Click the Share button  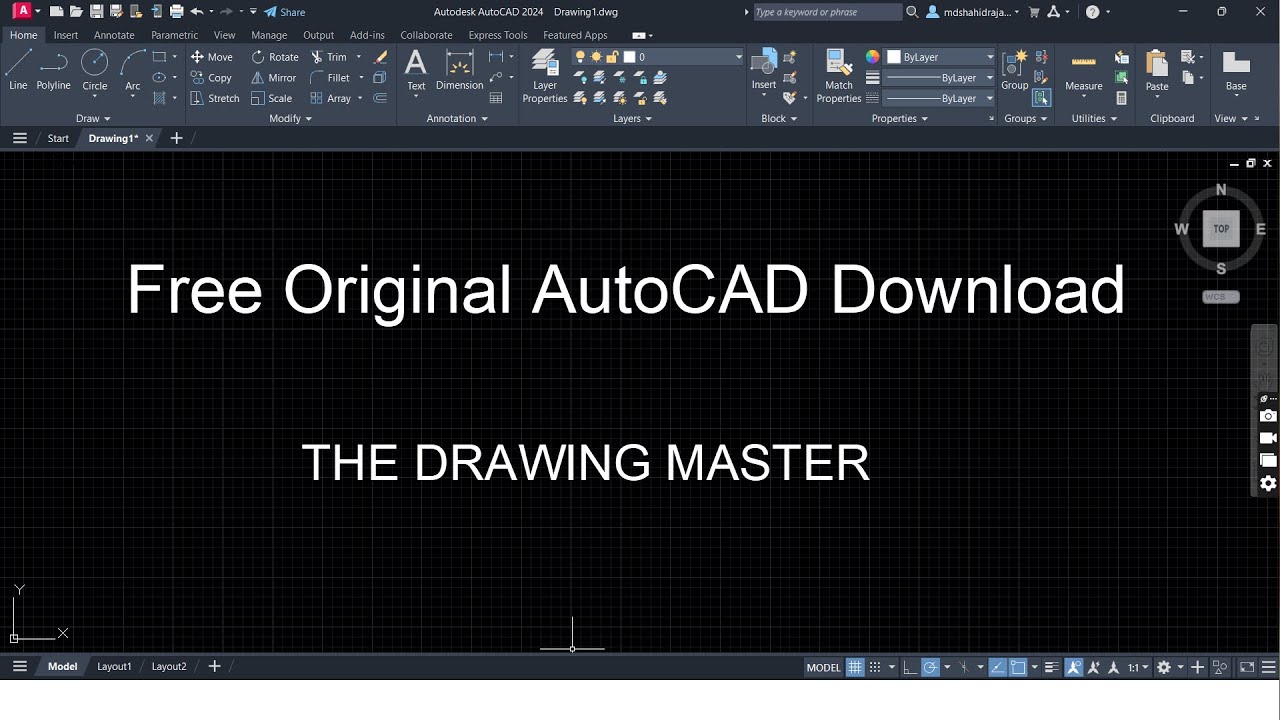point(285,12)
